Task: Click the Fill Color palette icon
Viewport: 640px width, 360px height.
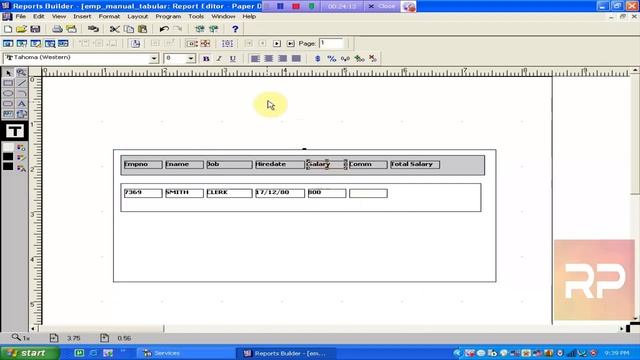Action: (21, 147)
